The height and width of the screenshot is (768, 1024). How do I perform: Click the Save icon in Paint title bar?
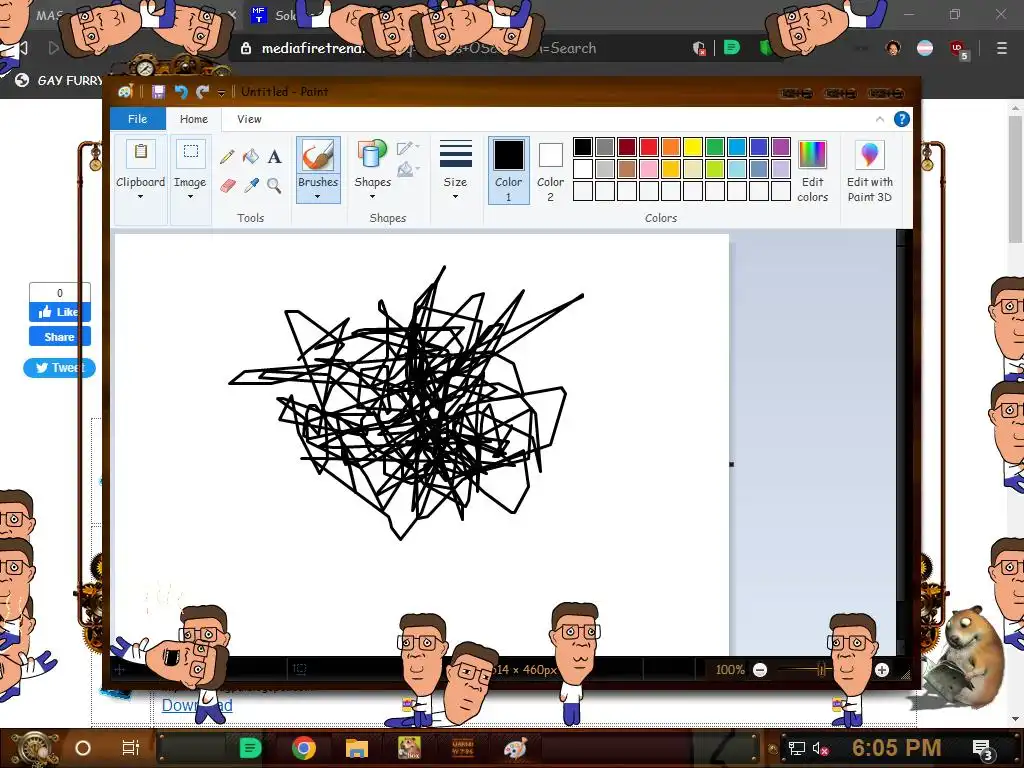[x=158, y=92]
